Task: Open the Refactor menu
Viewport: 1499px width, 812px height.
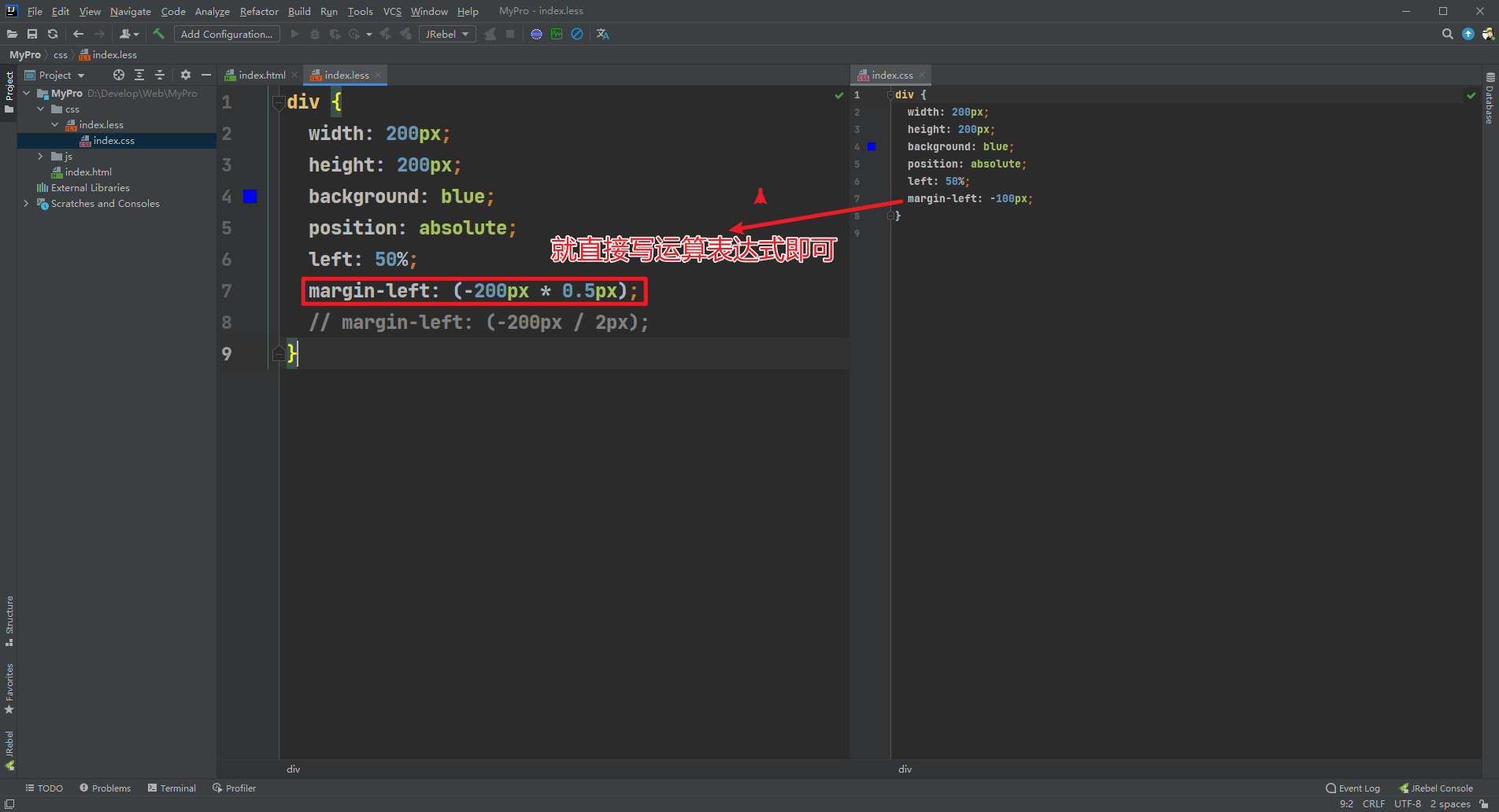Action: pos(259,11)
